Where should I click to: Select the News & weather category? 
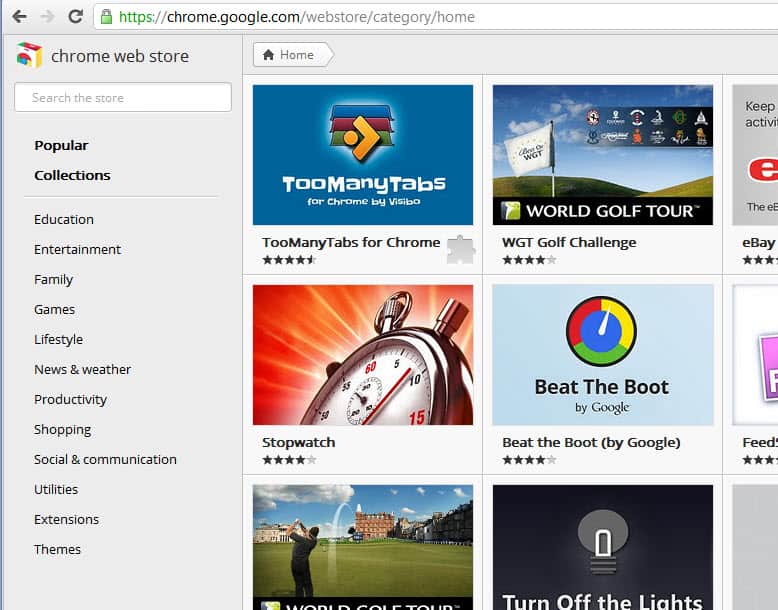pyautogui.click(x=83, y=369)
